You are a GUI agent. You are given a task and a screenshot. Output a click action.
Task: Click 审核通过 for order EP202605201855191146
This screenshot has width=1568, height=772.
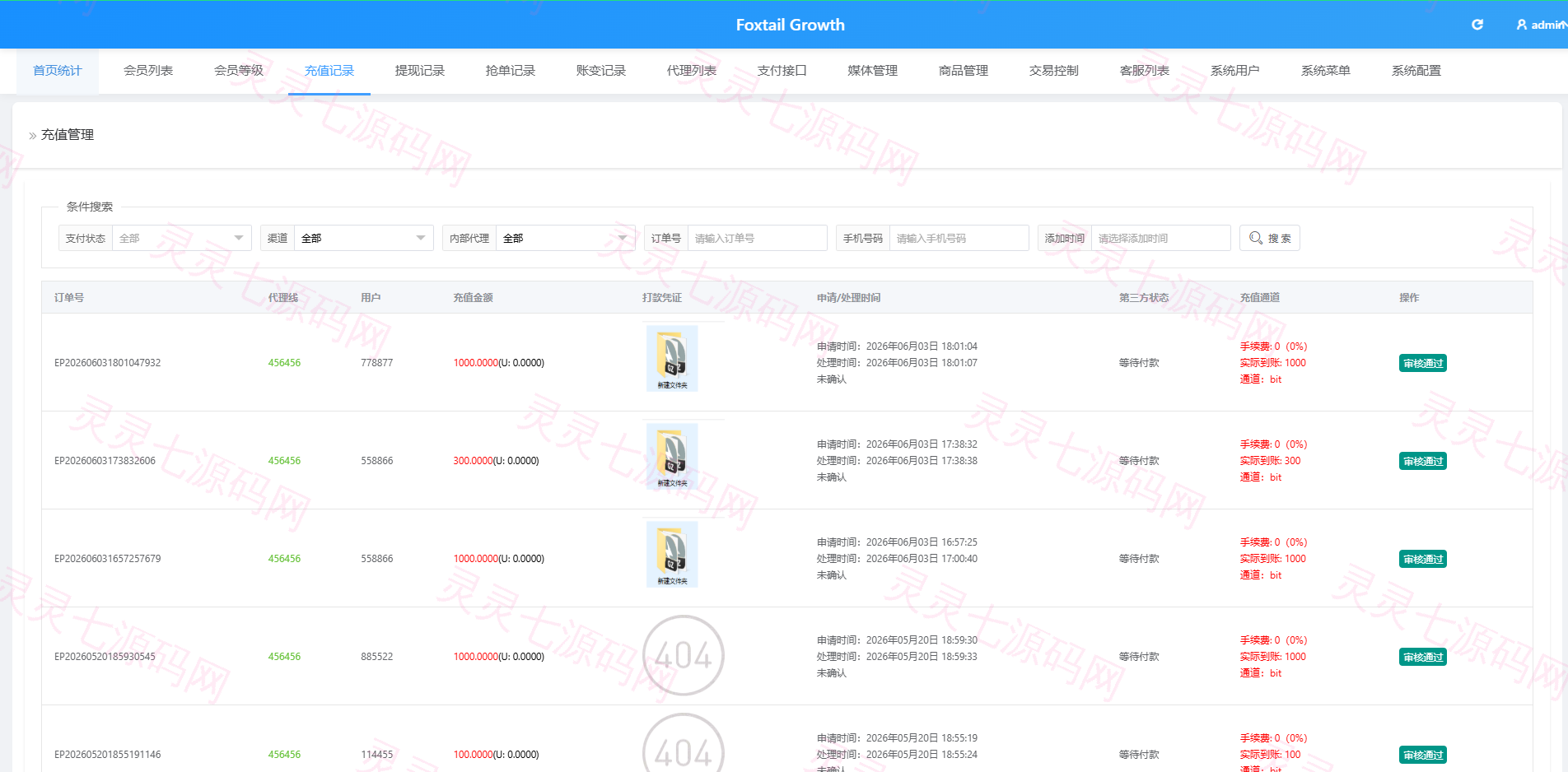pos(1423,755)
